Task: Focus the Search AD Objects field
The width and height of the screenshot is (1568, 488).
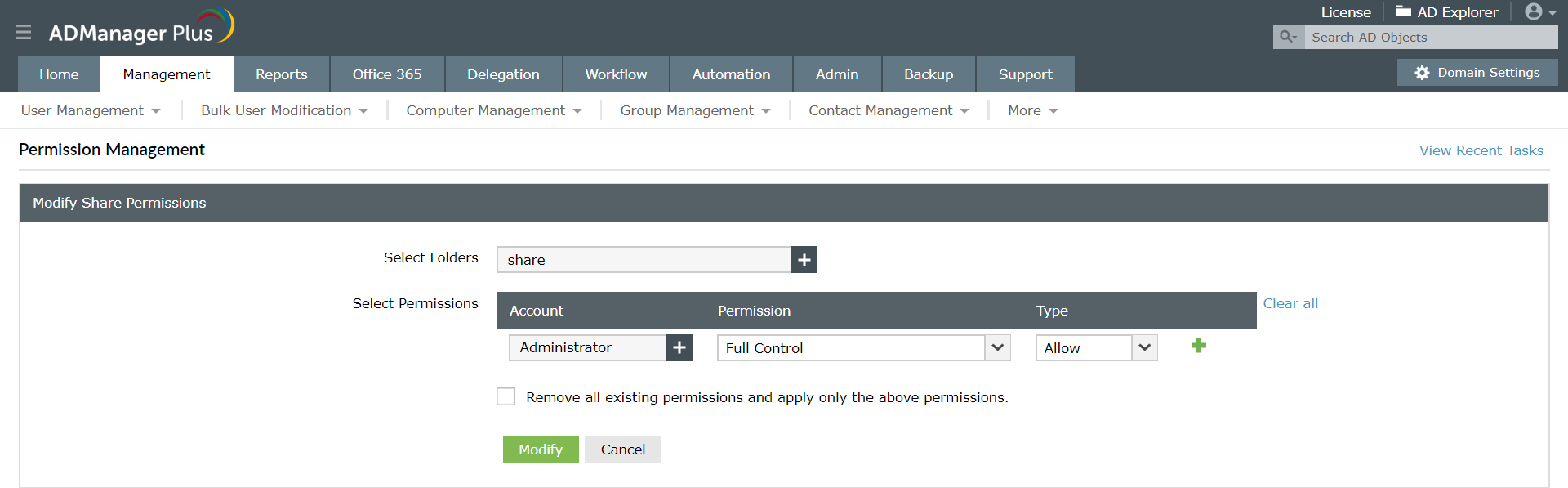Action: tap(1431, 37)
